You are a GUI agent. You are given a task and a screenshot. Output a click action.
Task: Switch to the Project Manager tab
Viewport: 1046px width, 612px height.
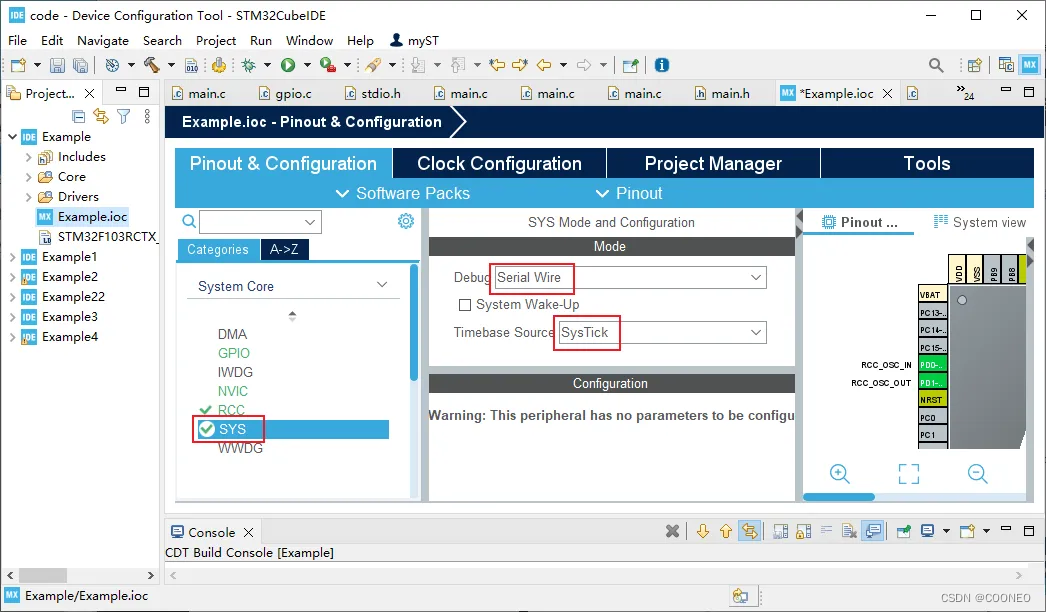[713, 164]
